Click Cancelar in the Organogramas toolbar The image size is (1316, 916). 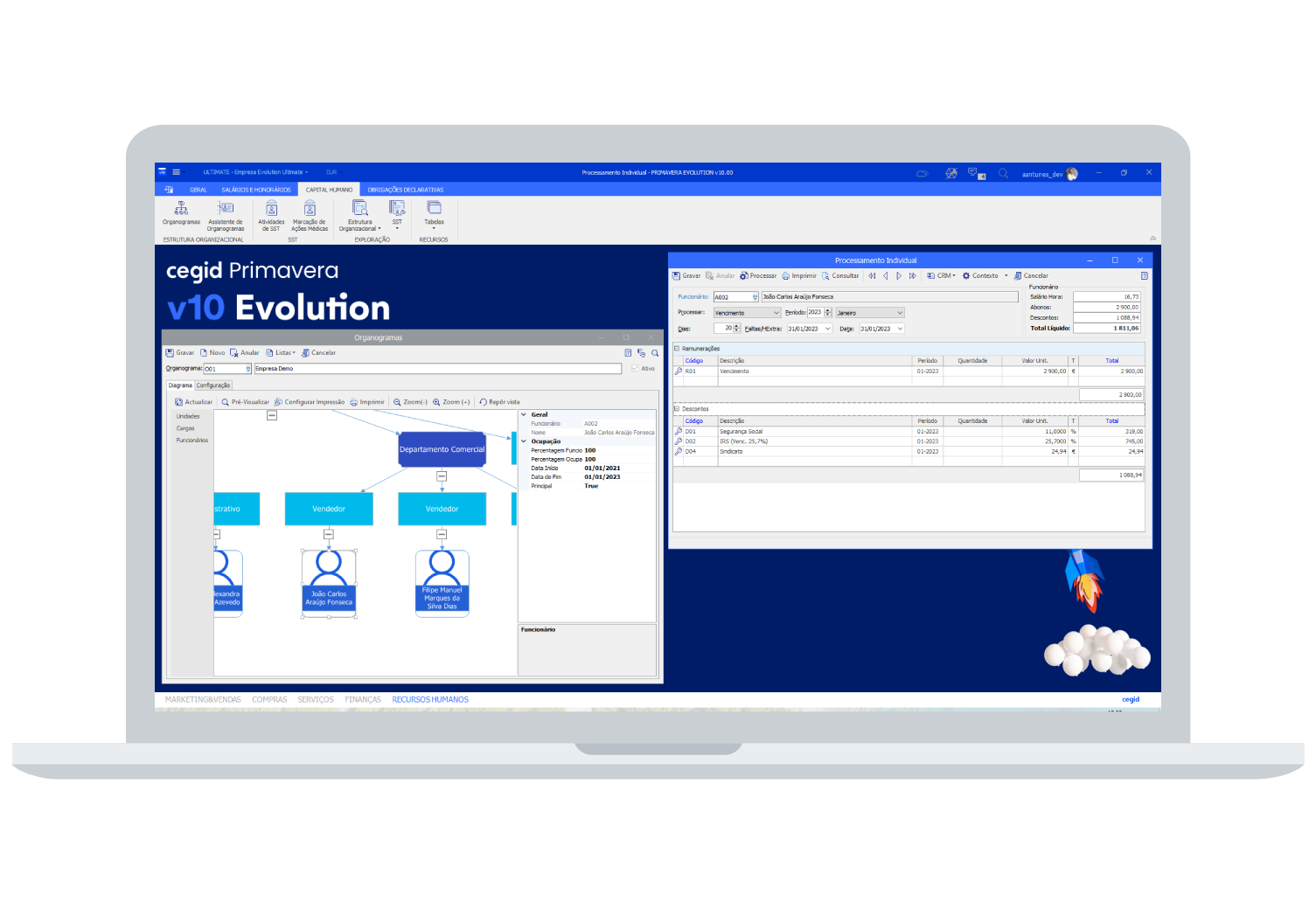(x=318, y=353)
